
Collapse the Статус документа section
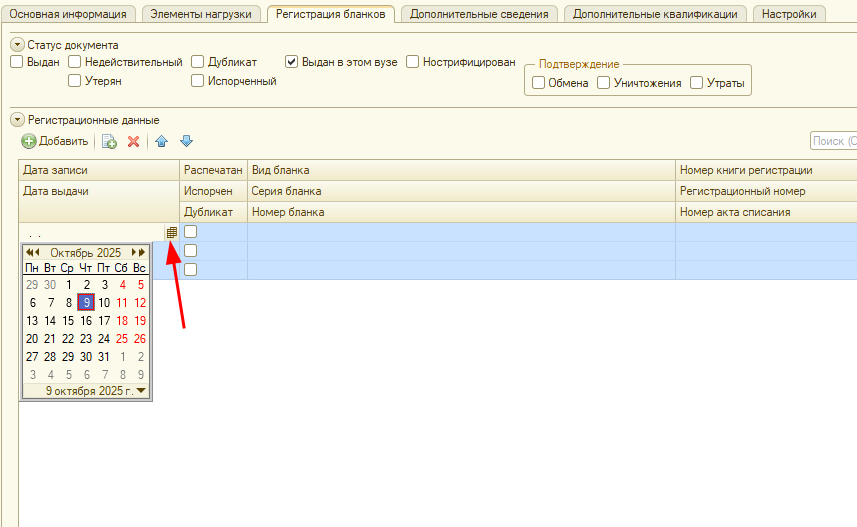[x=17, y=45]
